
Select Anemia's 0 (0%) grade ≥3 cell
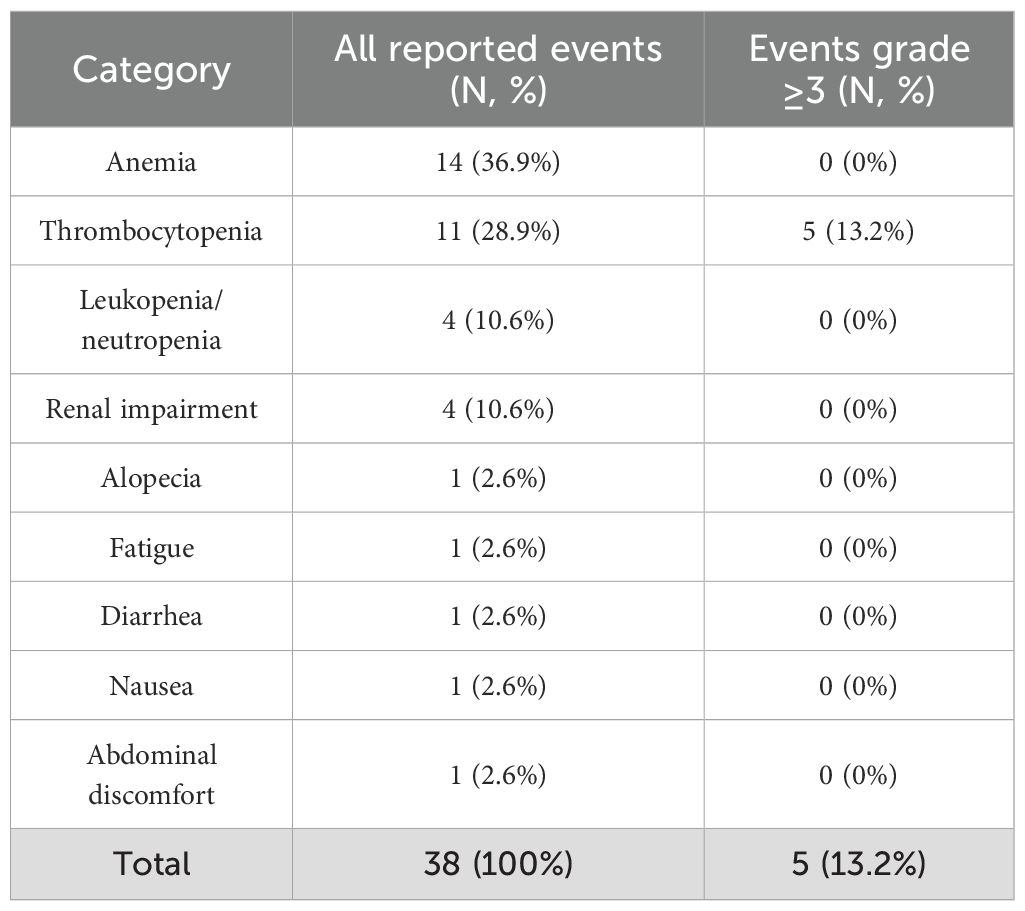[x=859, y=162]
